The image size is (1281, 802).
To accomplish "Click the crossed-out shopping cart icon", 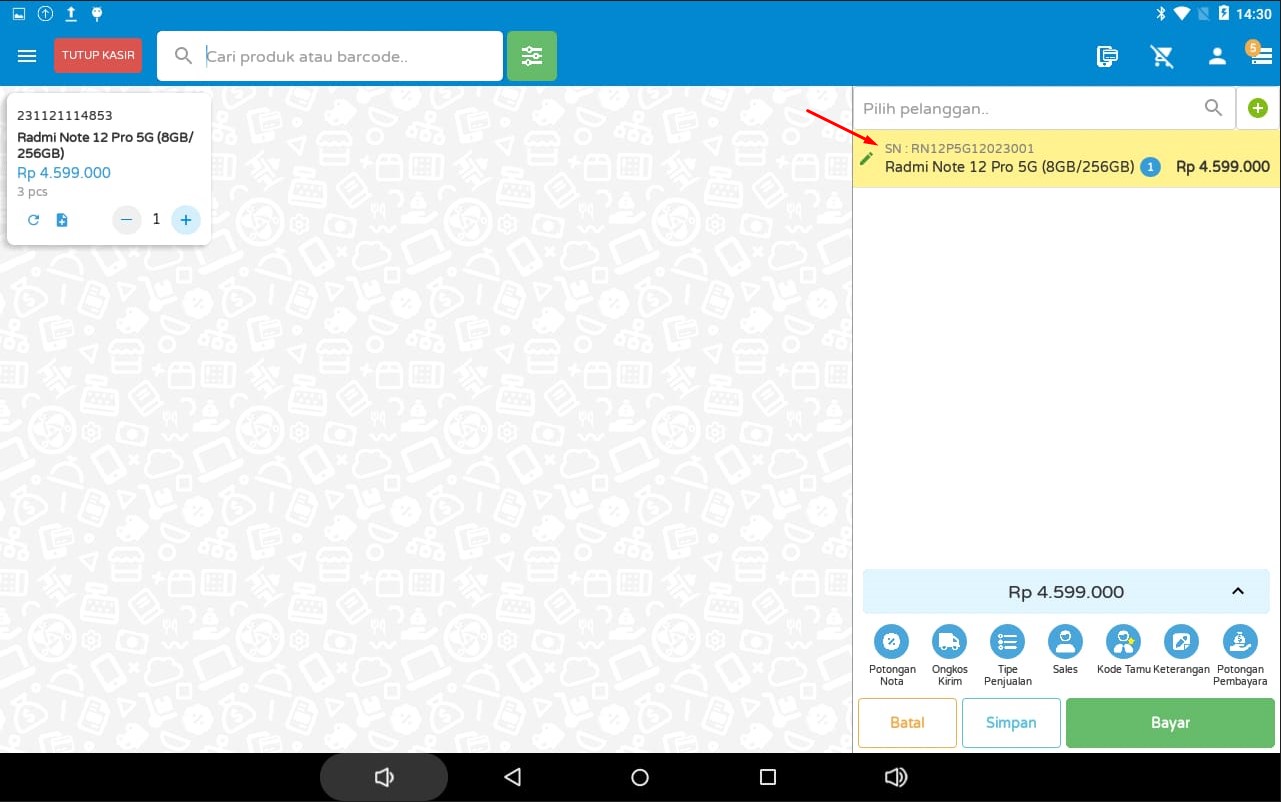I will click(x=1162, y=56).
